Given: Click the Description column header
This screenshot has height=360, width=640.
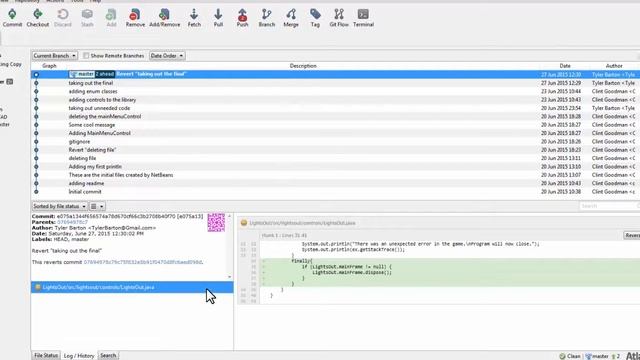Looking at the screenshot, I should click(303, 66).
